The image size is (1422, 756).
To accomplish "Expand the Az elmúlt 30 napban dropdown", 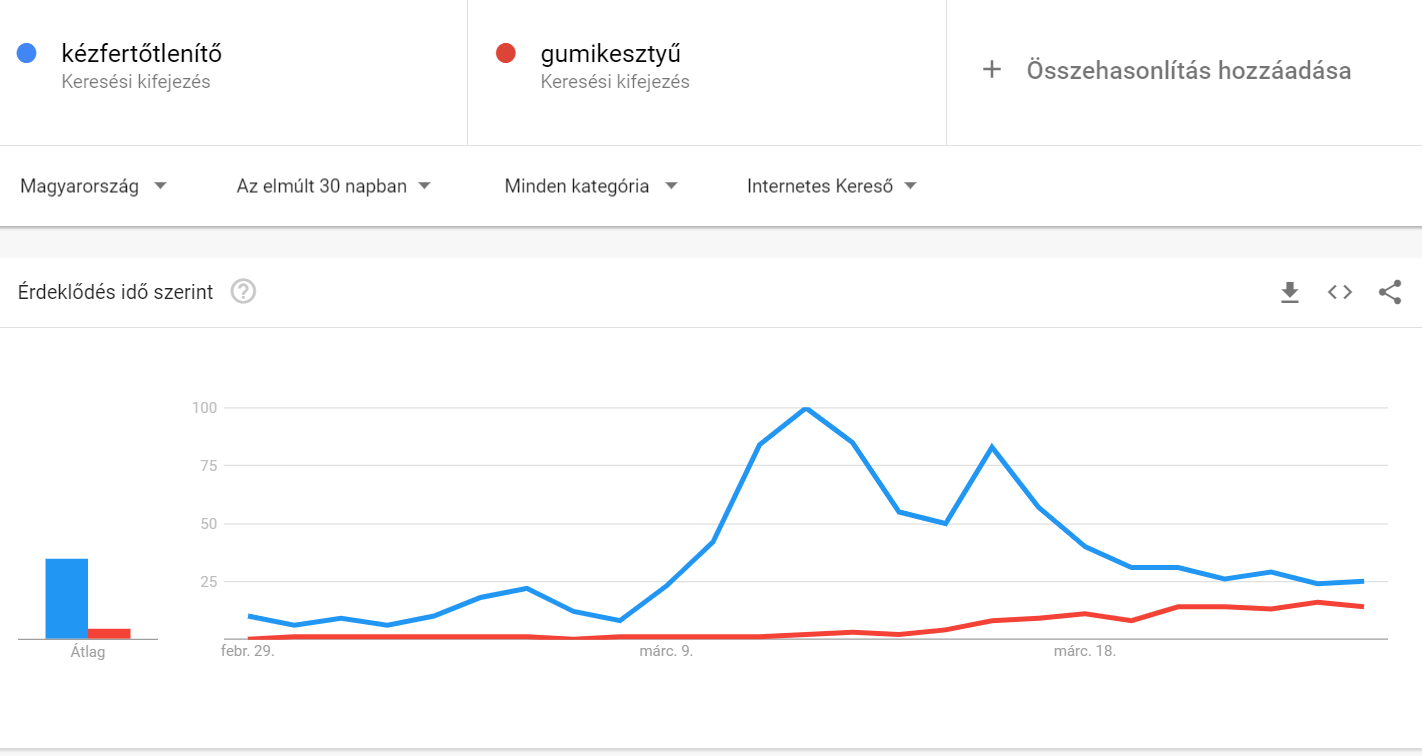I will (333, 186).
